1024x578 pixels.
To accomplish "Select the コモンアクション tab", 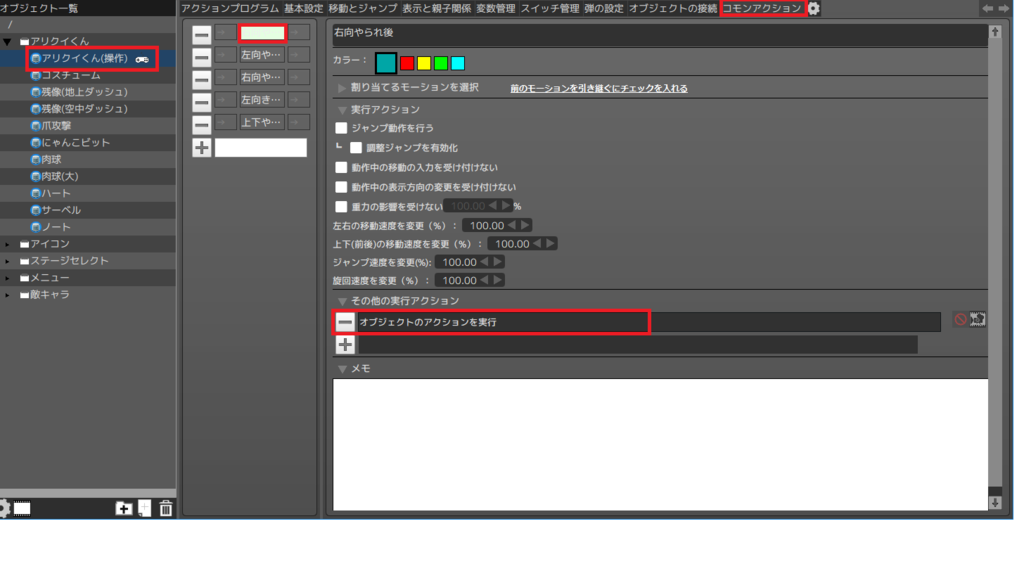I will 762,8.
